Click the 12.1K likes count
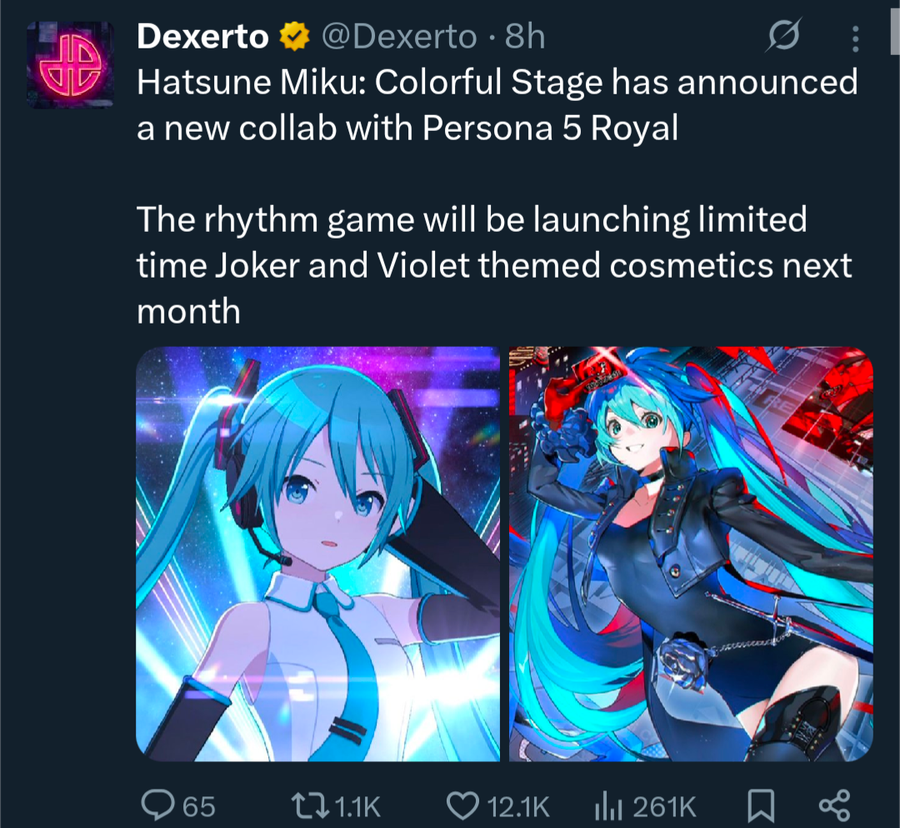The image size is (900, 828). pos(518,806)
